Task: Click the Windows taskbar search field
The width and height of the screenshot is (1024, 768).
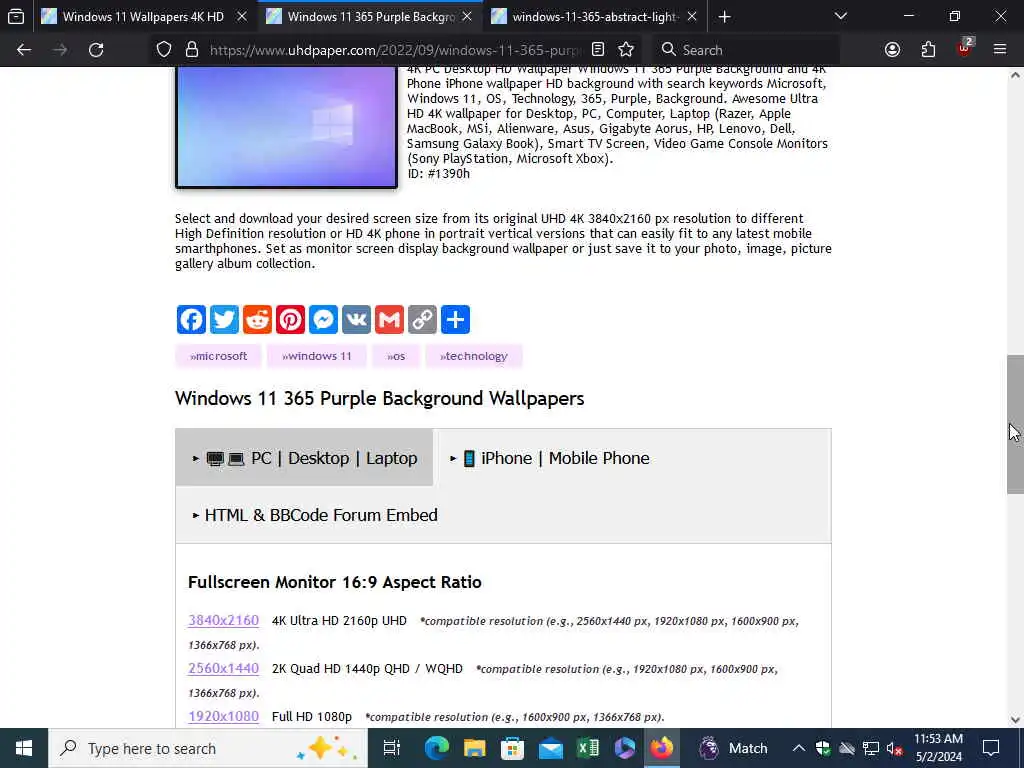Action: point(208,748)
